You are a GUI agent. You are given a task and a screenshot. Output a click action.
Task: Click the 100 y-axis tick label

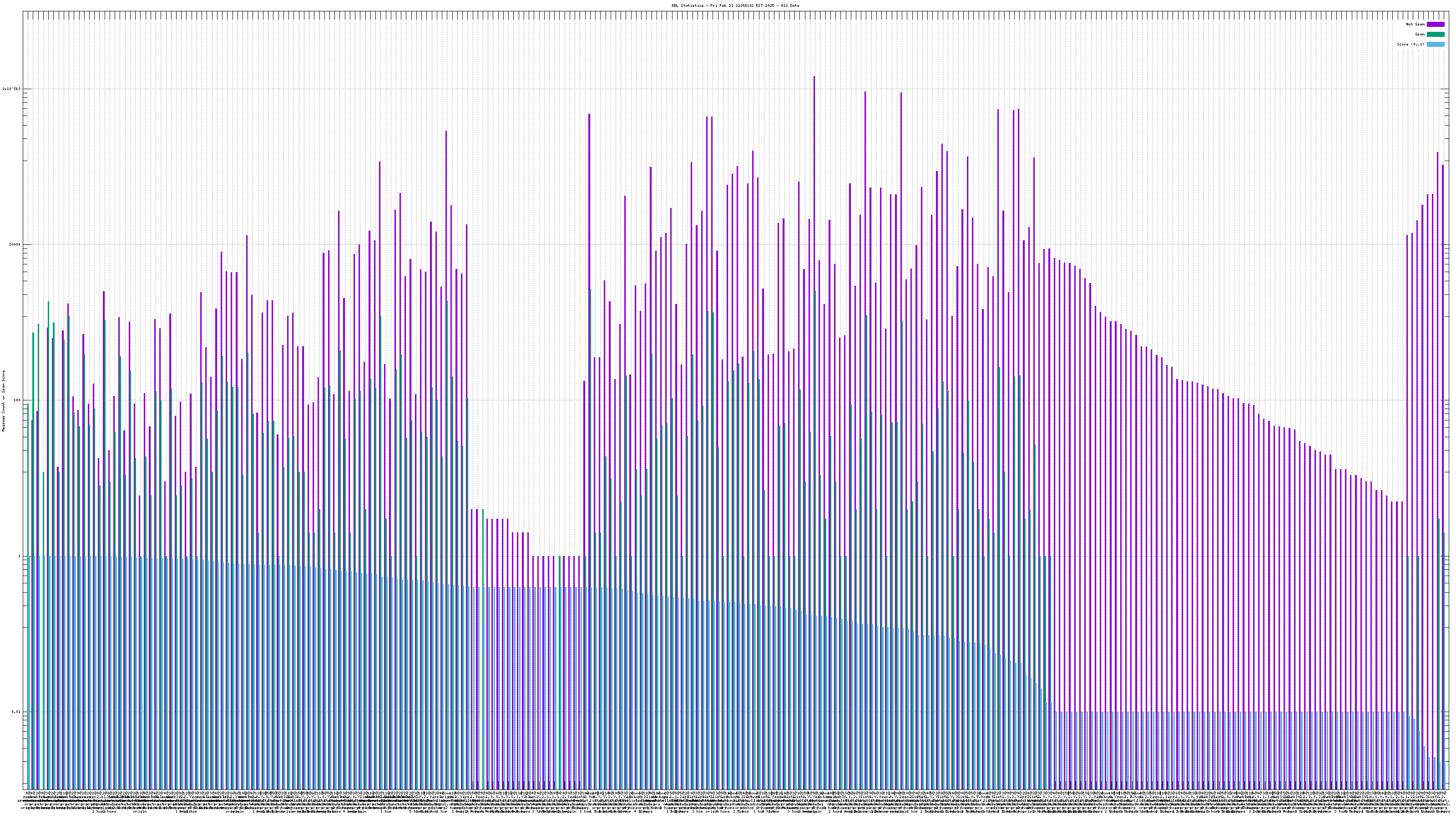point(16,400)
